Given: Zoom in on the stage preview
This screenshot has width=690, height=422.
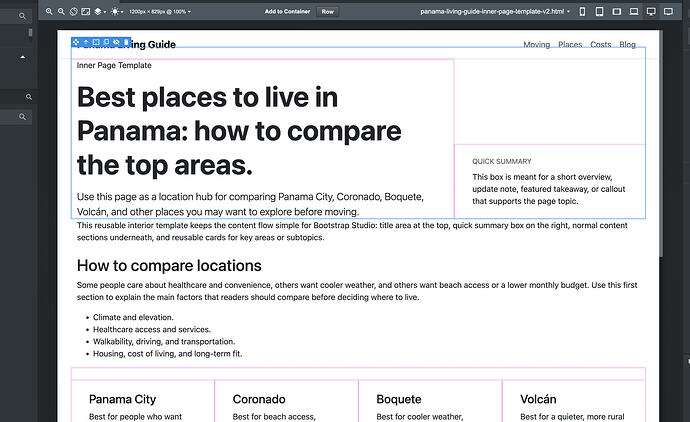Looking at the screenshot, I should [49, 11].
